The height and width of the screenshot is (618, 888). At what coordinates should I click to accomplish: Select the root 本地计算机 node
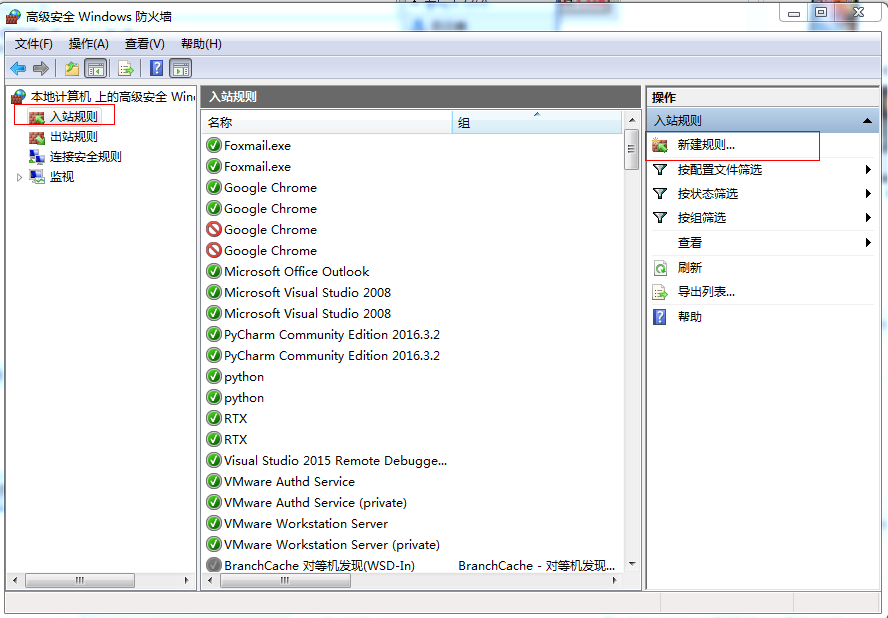[112, 97]
